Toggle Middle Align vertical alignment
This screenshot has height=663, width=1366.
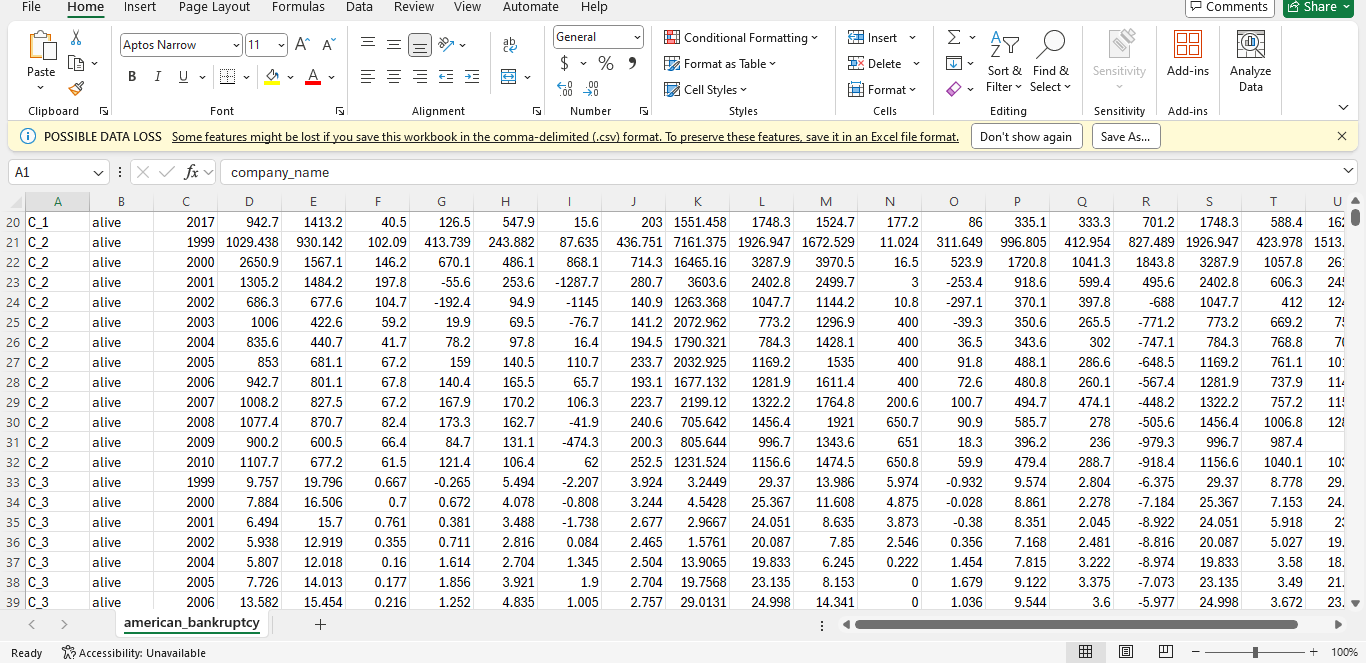[394, 45]
